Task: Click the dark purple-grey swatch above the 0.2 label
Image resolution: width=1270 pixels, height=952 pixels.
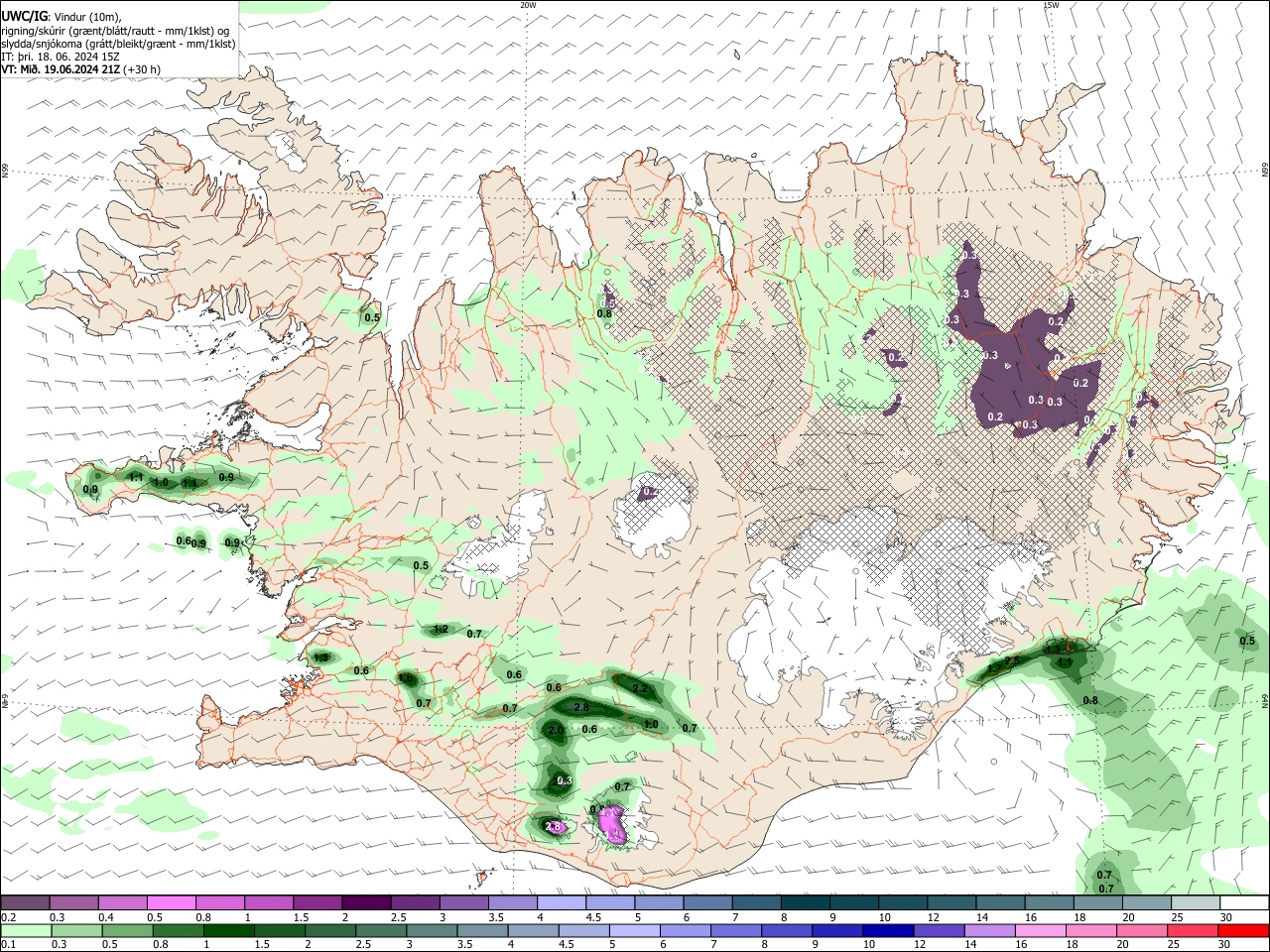Action: click(x=25, y=902)
